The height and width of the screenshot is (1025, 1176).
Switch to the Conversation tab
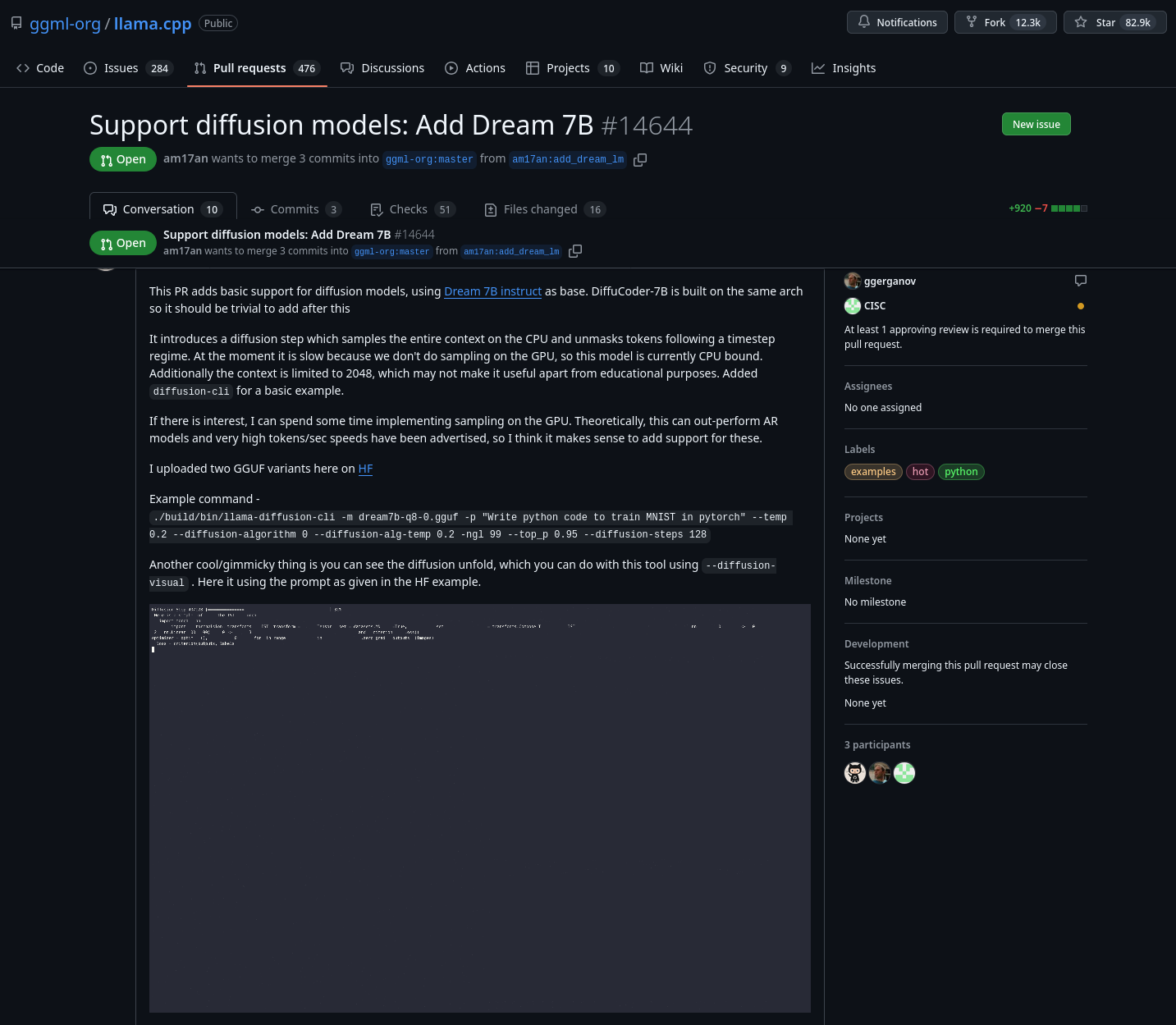(162, 209)
